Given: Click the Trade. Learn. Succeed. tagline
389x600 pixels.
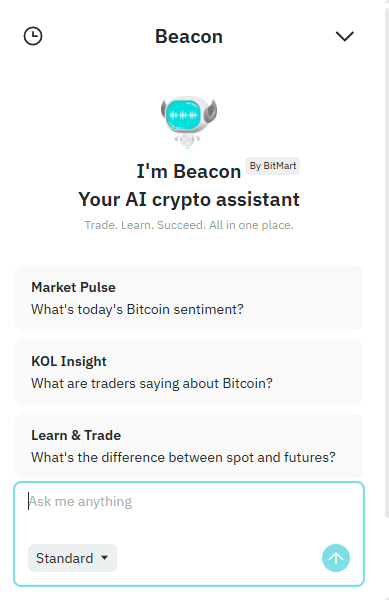Looking at the screenshot, I should pos(189,225).
